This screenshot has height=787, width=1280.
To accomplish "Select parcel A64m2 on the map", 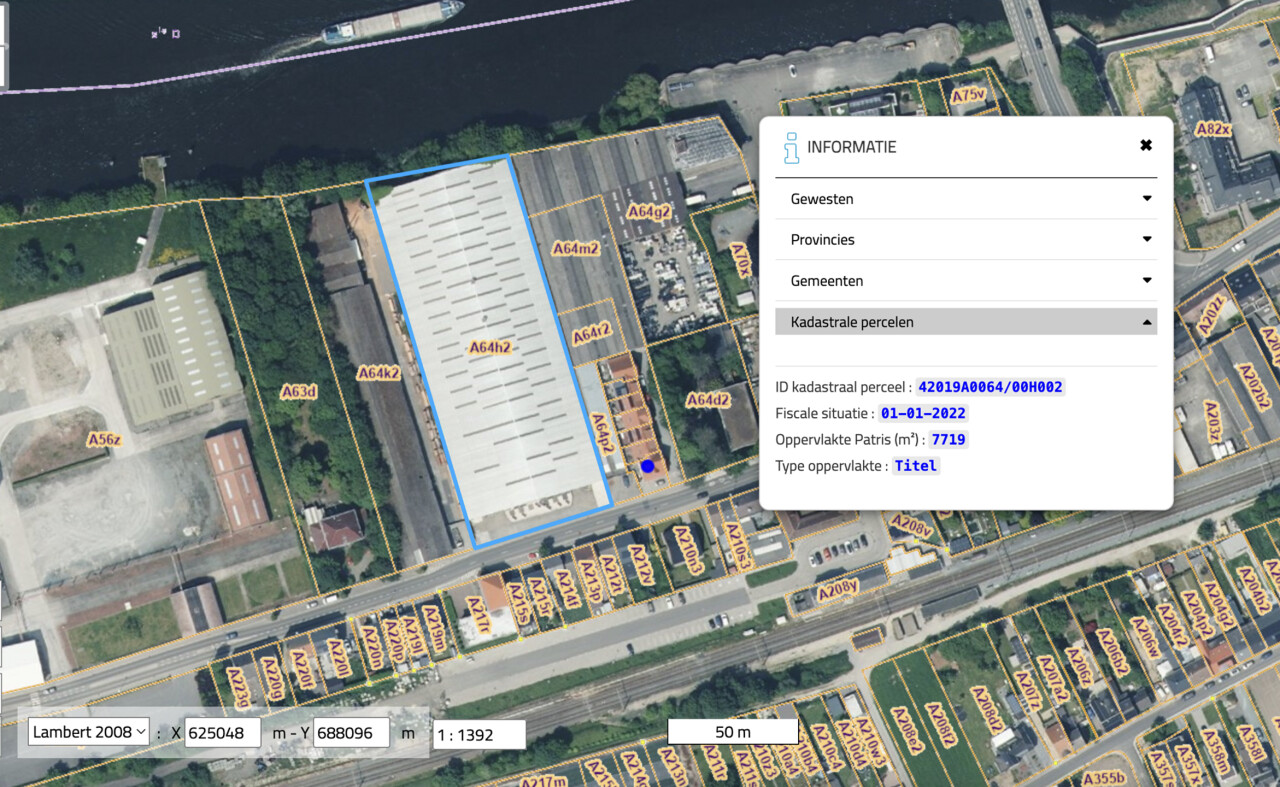I will click(576, 248).
